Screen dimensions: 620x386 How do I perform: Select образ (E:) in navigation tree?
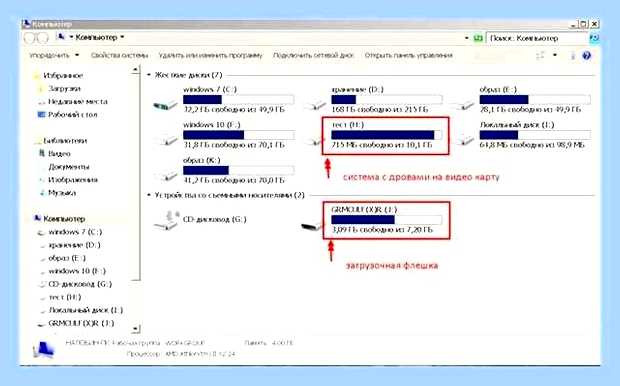pyautogui.click(x=67, y=258)
